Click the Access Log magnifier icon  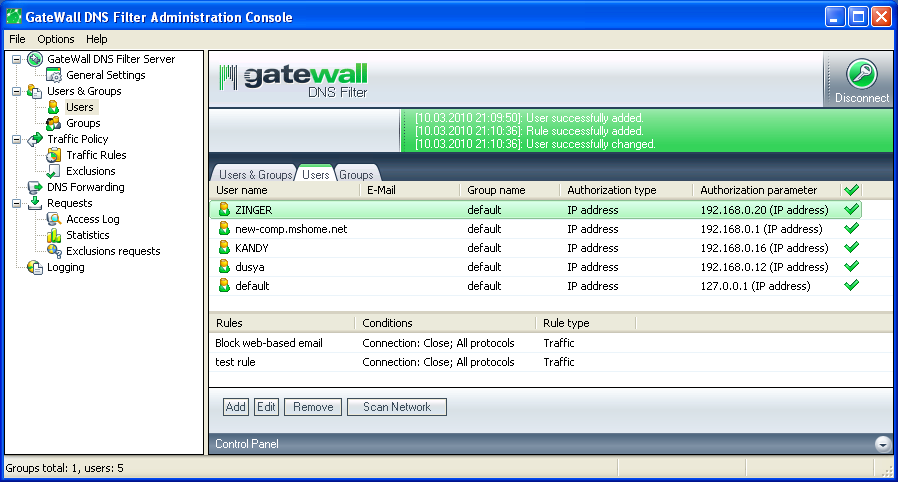[54, 219]
